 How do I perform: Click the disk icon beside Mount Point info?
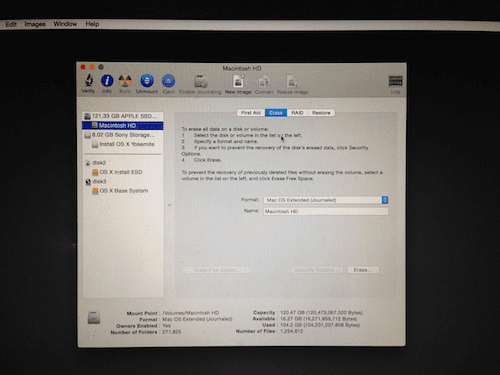coord(94,317)
